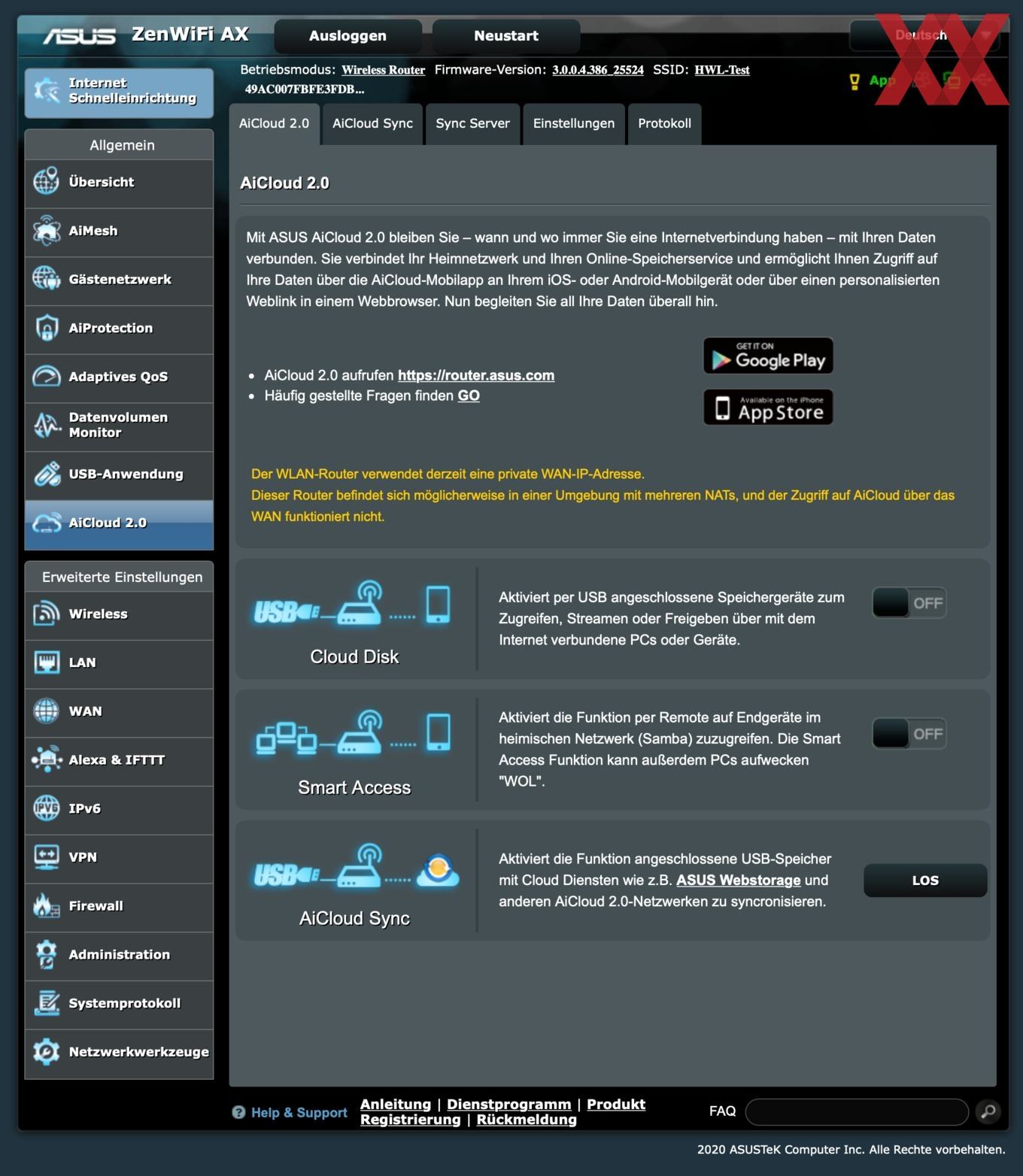Click the Neustart button
The width and height of the screenshot is (1023, 1176).
point(506,35)
